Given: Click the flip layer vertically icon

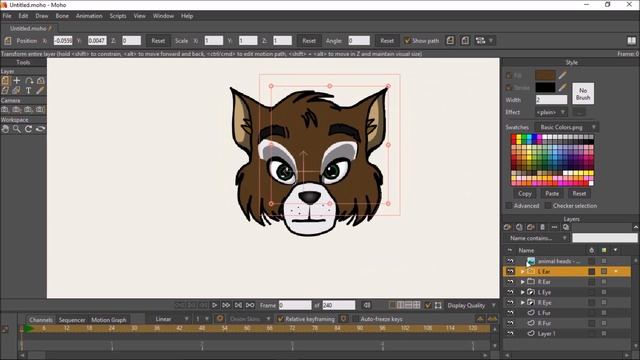Looking at the screenshot, I should click(x=465, y=40).
